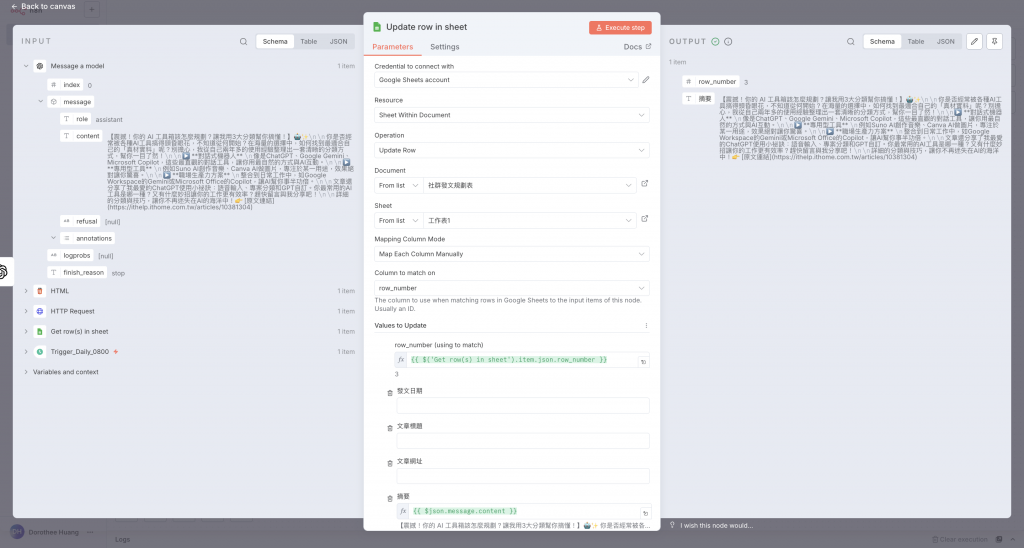Click the Back to canvas link
This screenshot has width=1024, height=548.
43,7
